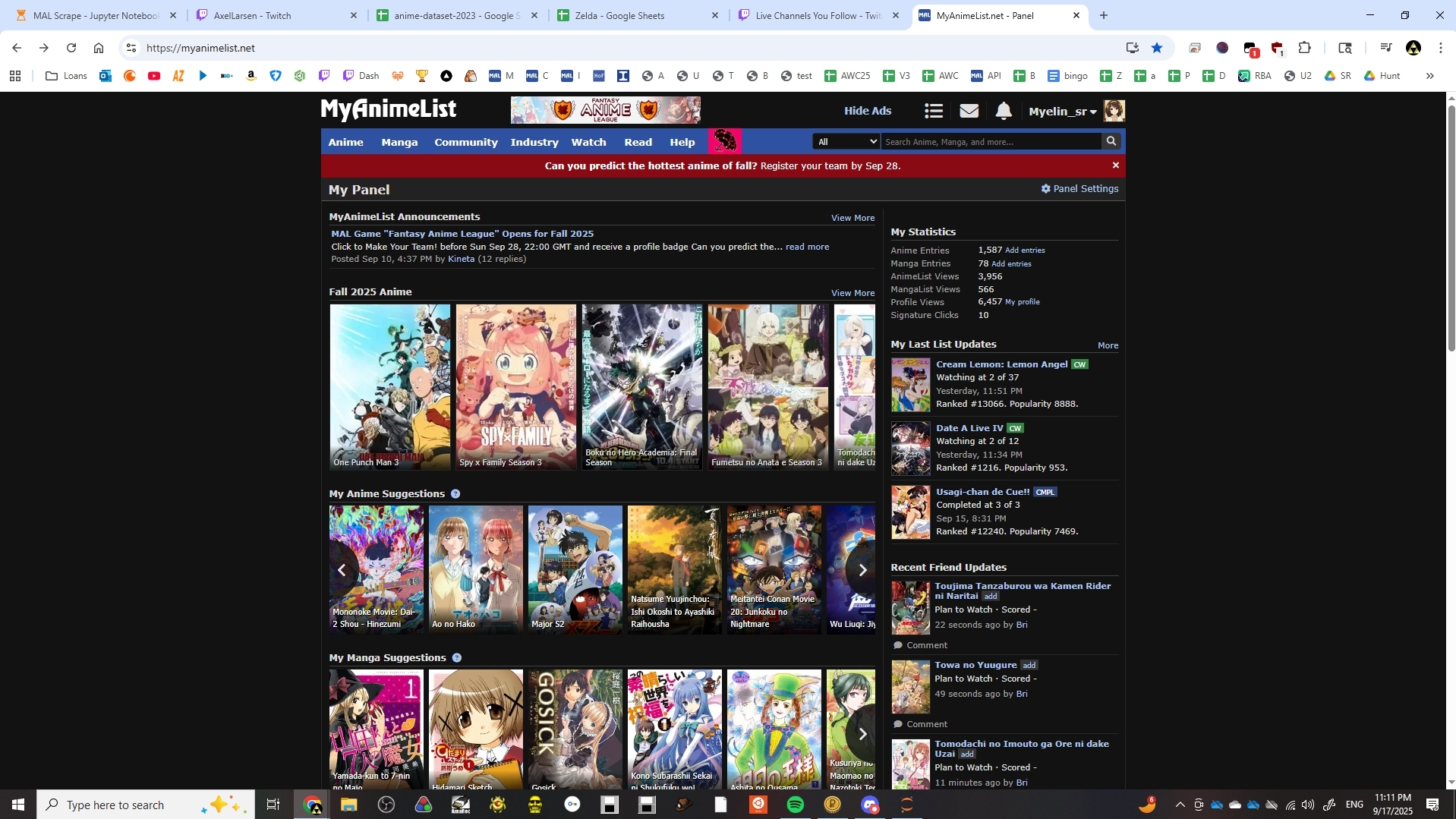Screen dimensions: 1456x819
Task: Switch to the Zelda - Google Sheets tab
Action: 637,15
